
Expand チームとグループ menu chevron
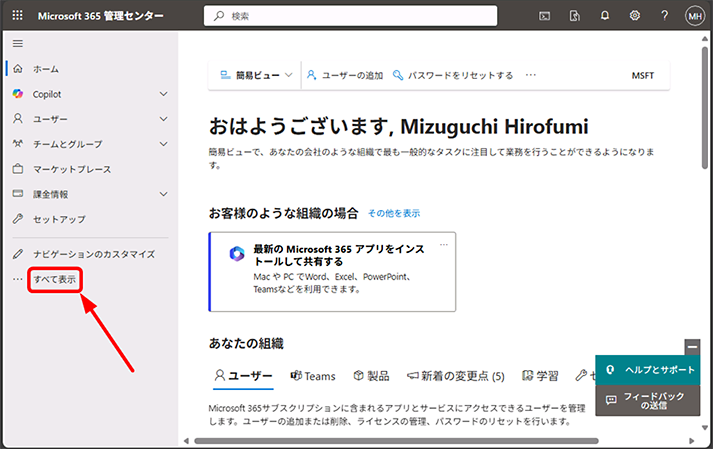click(164, 144)
